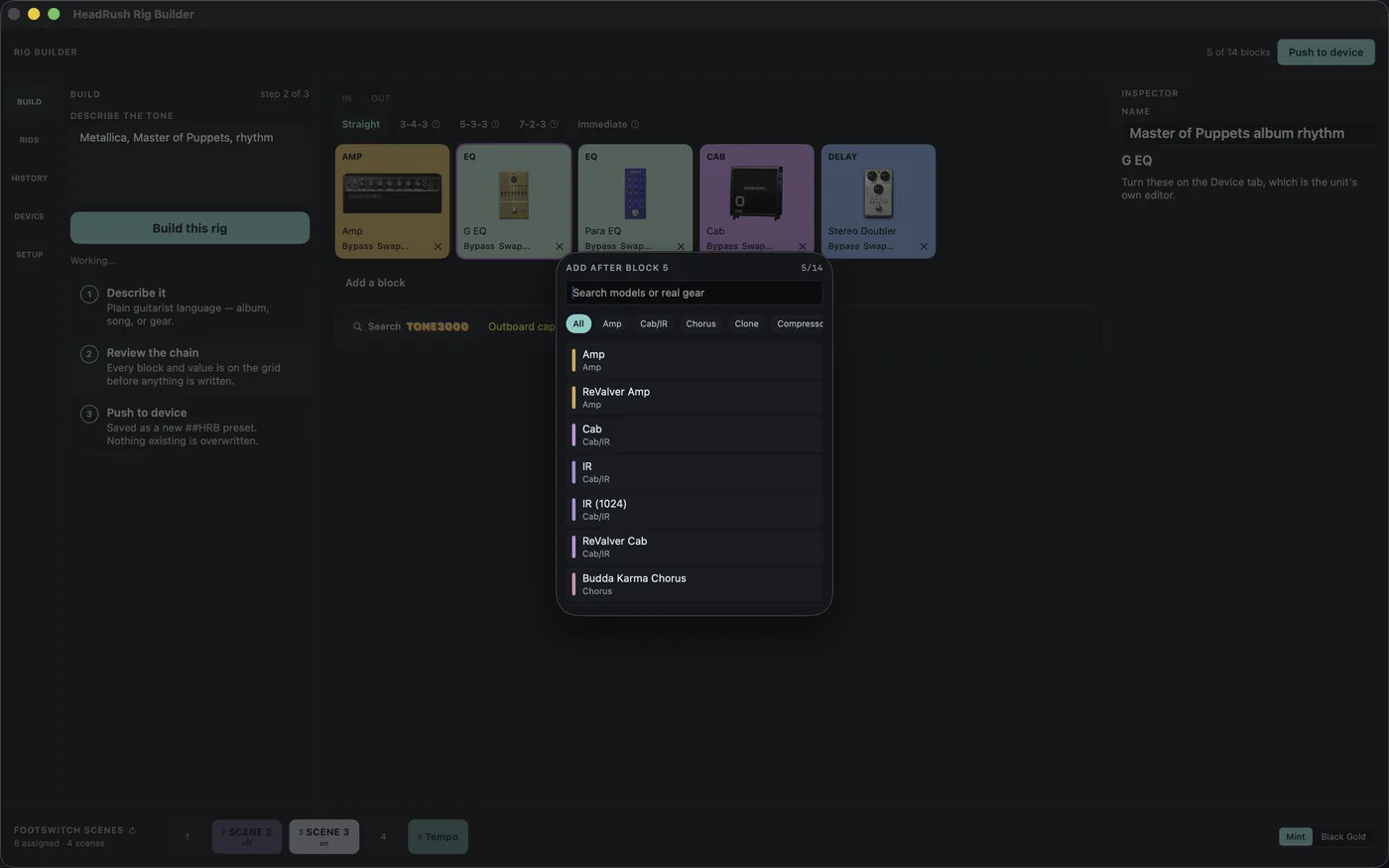Open Swap options on the Para EQ block

pyautogui.click(x=635, y=246)
